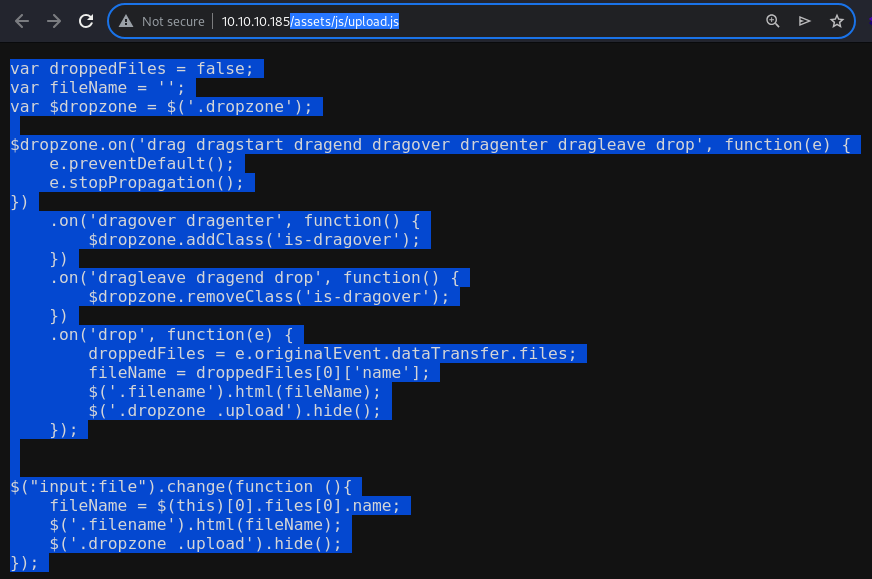Click the droppedFiles[0]['name'] assignment line
Screen dimensions: 872x579
[259, 373]
